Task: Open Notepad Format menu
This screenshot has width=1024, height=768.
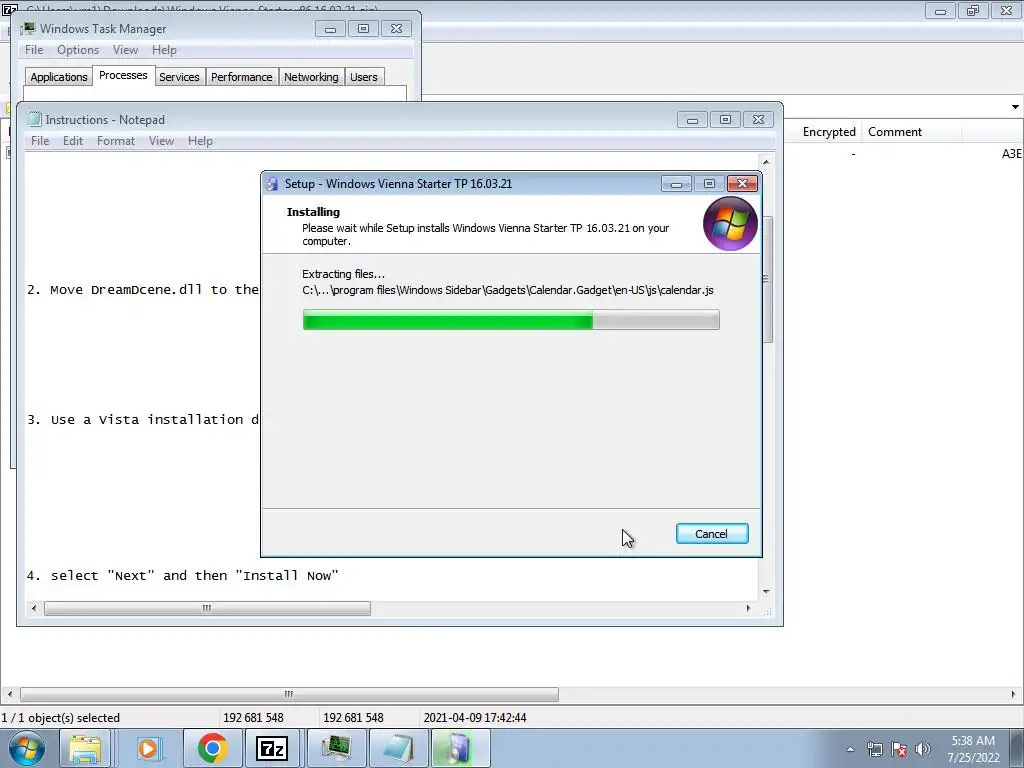Action: pyautogui.click(x=116, y=141)
